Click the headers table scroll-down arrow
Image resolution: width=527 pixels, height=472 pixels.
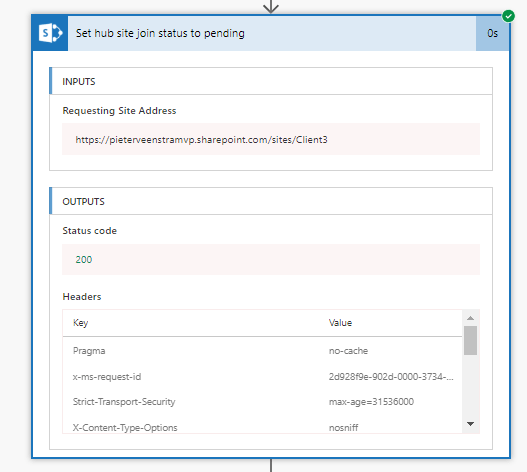pos(471,424)
